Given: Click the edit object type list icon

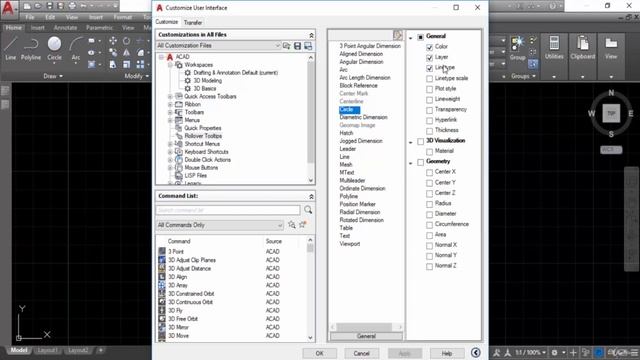Looking at the screenshot, I should point(398,35).
